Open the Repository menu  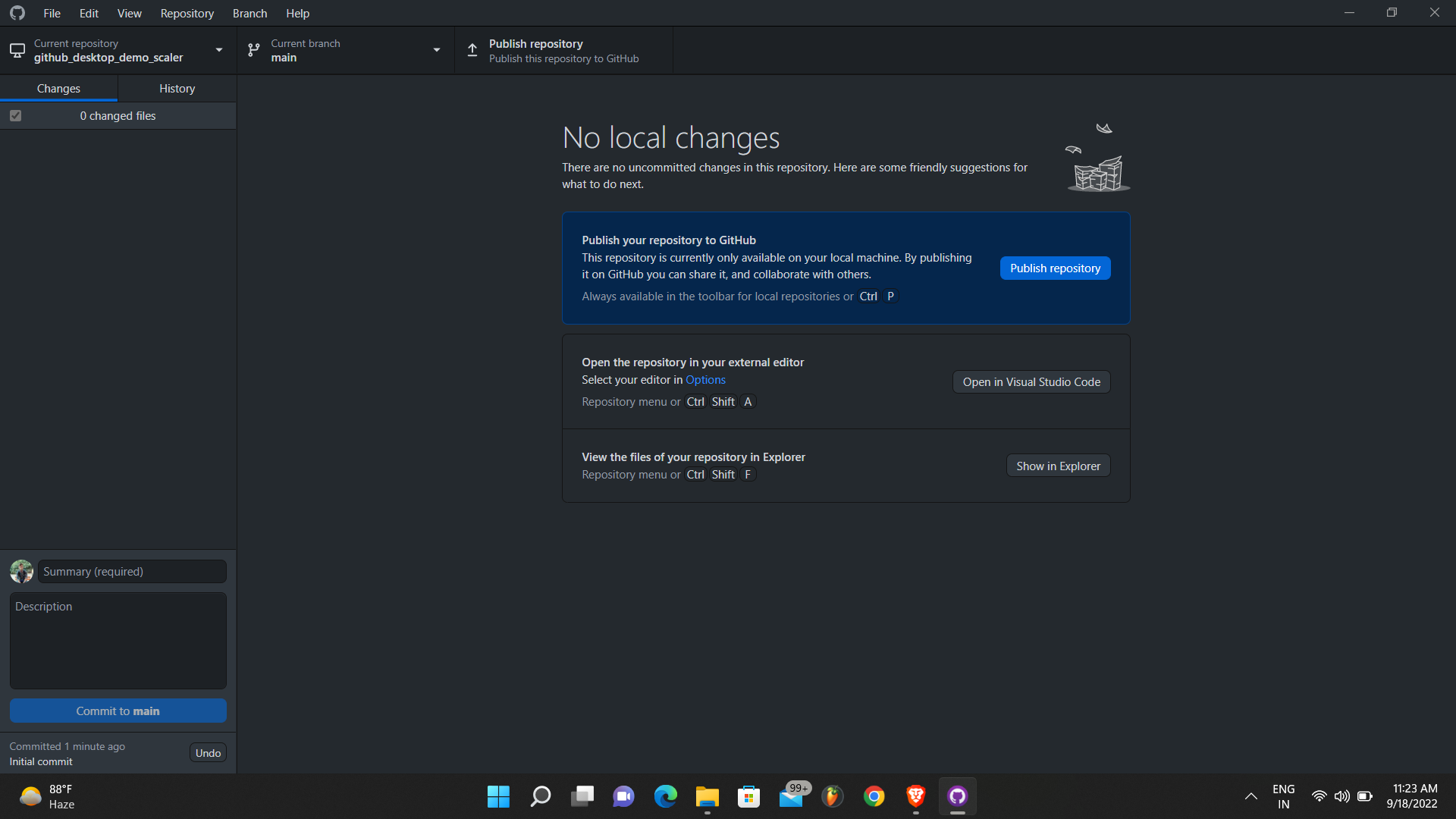[187, 13]
